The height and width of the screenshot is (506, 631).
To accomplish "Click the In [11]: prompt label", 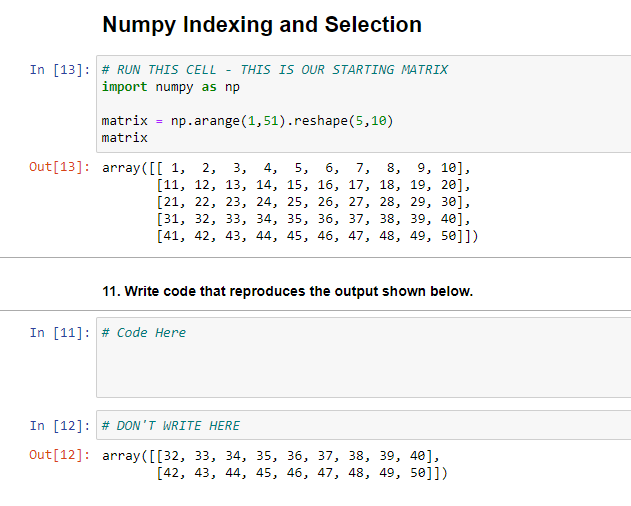I will (x=60, y=333).
